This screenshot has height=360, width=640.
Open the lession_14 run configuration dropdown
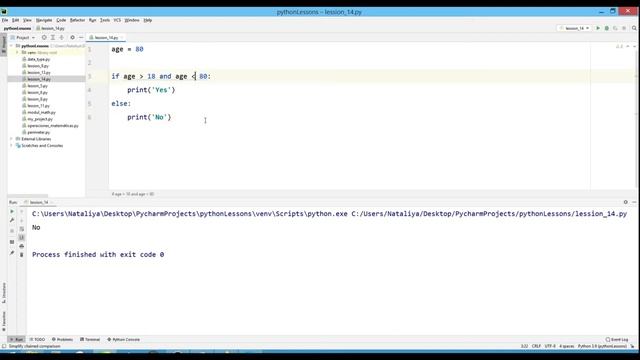click(x=575, y=28)
